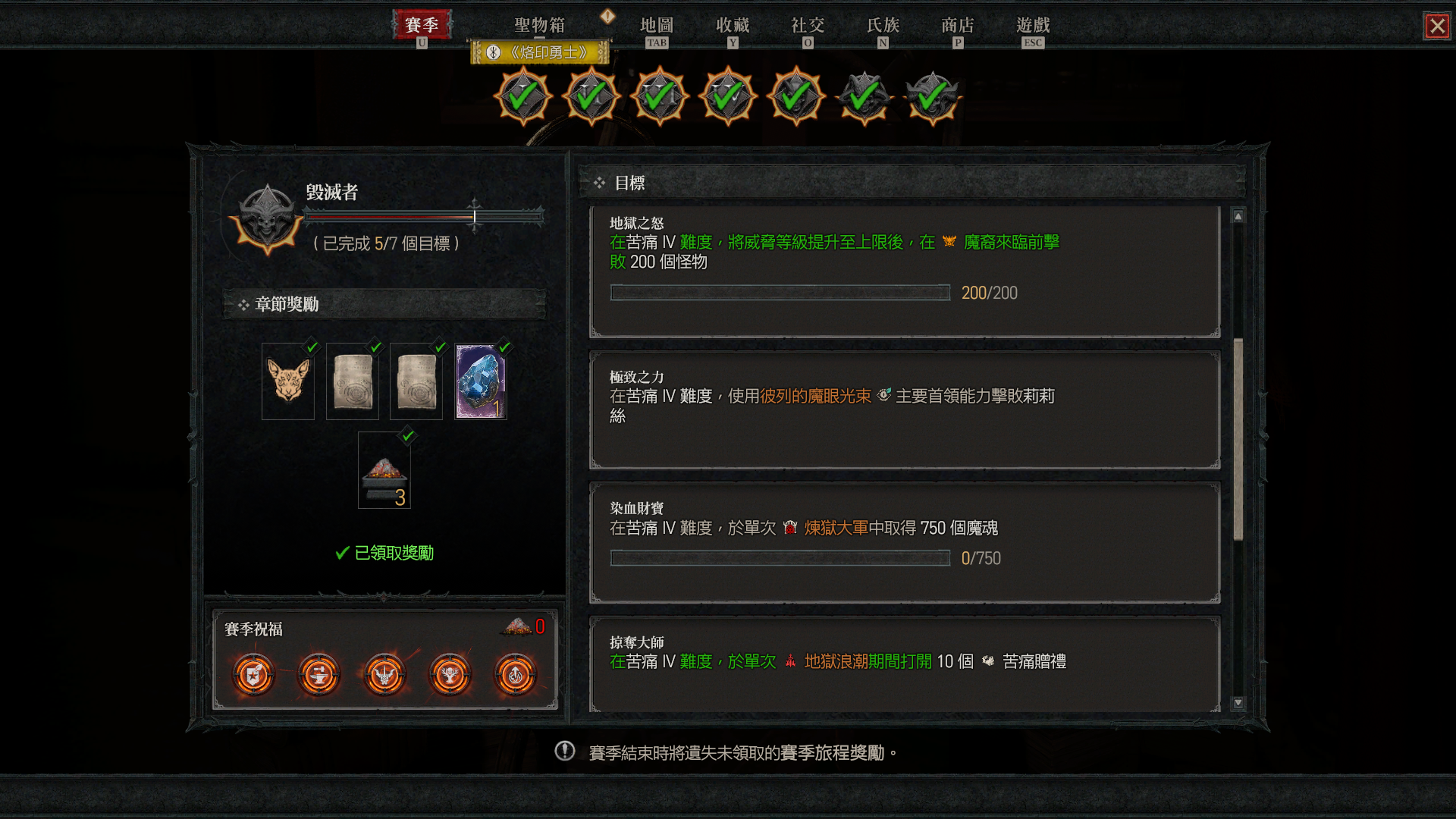Click the third season blessing icon
Viewport: 1456px width, 819px height.
click(384, 674)
